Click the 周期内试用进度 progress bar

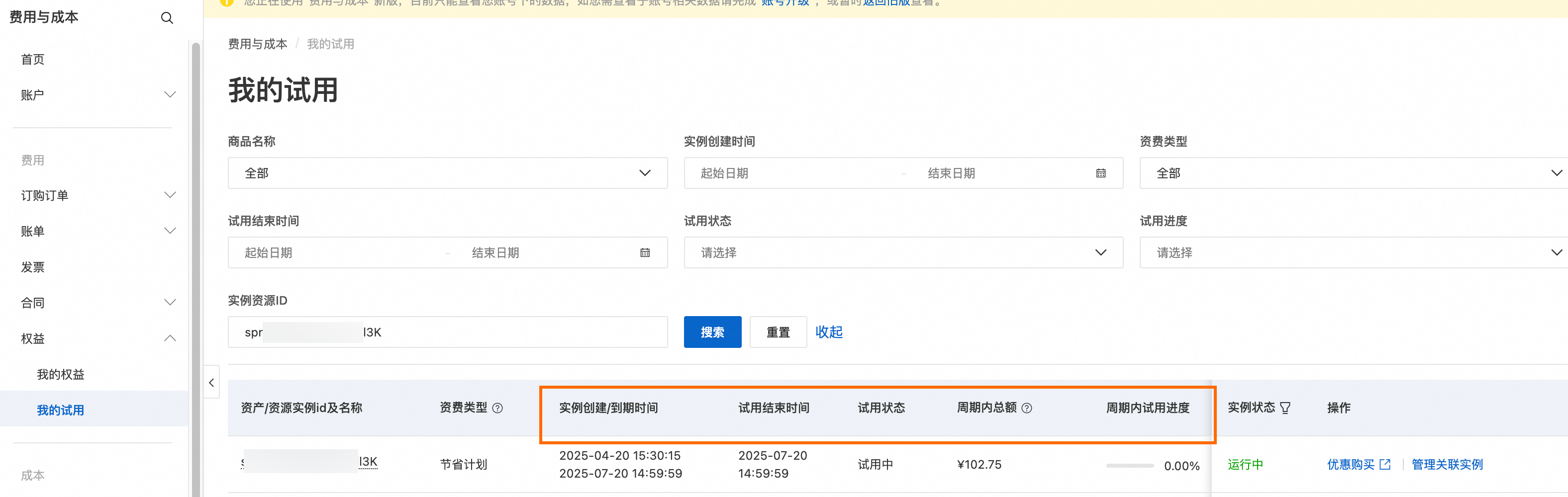tap(1130, 466)
